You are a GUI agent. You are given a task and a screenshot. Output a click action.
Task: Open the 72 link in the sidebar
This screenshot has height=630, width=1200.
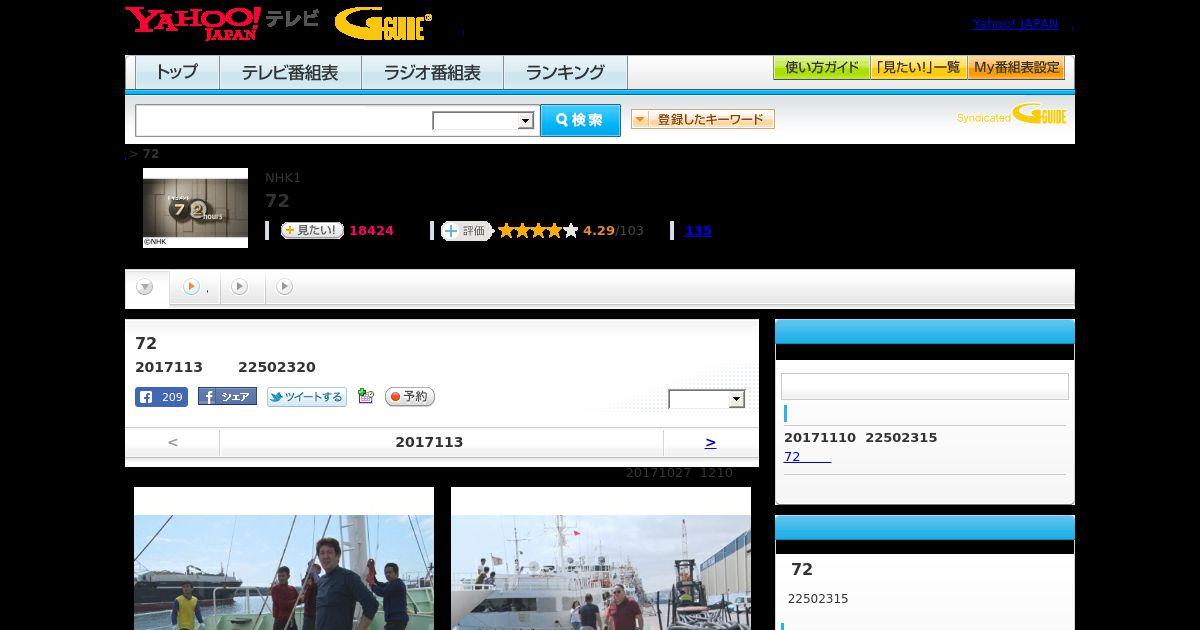pyautogui.click(x=807, y=457)
